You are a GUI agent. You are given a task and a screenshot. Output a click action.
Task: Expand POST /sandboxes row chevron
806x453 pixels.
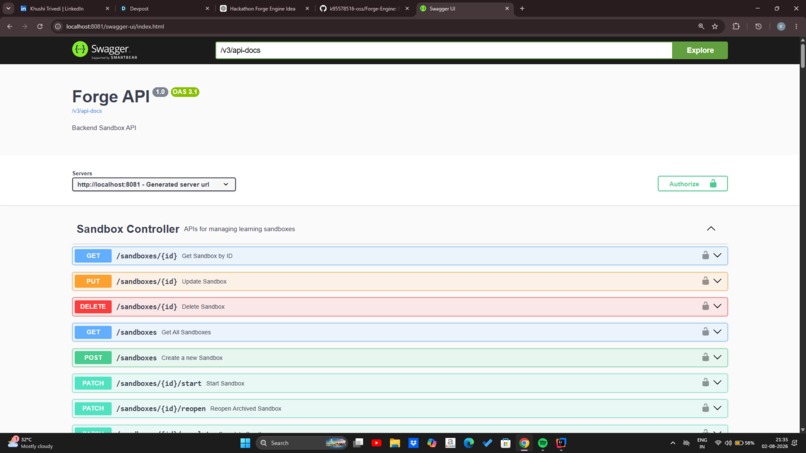pos(718,357)
